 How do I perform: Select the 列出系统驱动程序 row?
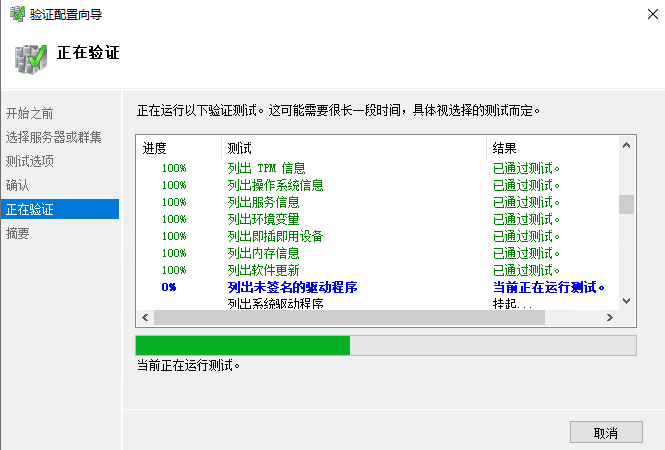[x=377, y=303]
